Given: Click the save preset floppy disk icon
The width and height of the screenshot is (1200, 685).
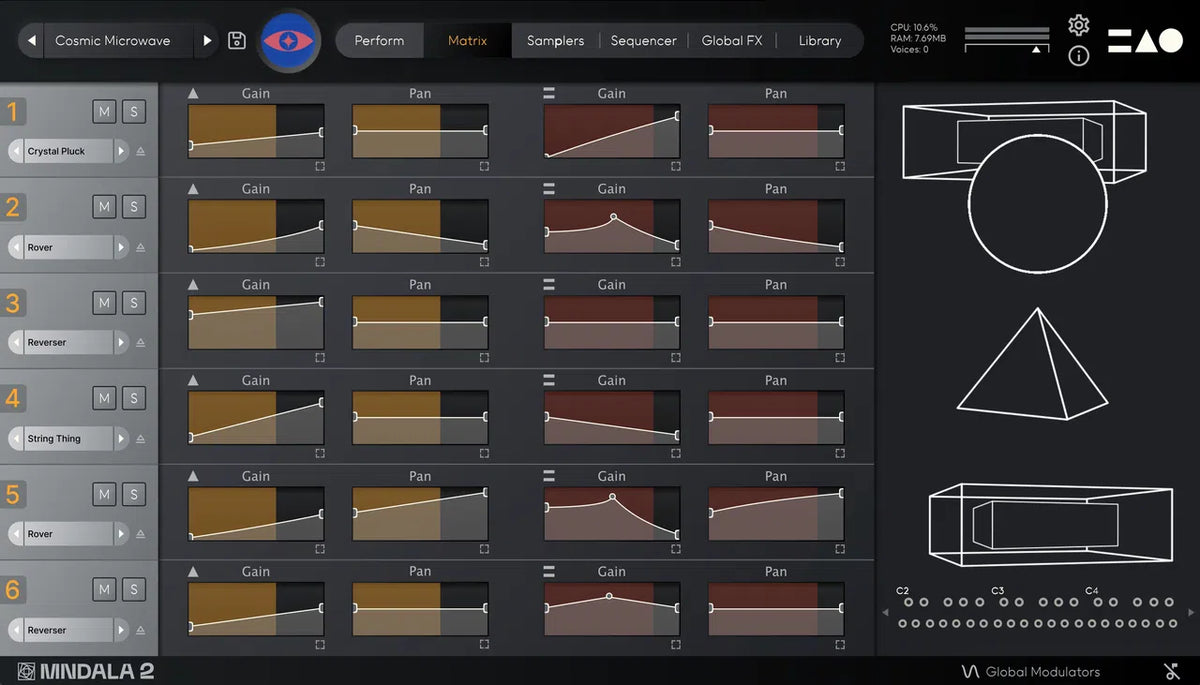Looking at the screenshot, I should [237, 41].
